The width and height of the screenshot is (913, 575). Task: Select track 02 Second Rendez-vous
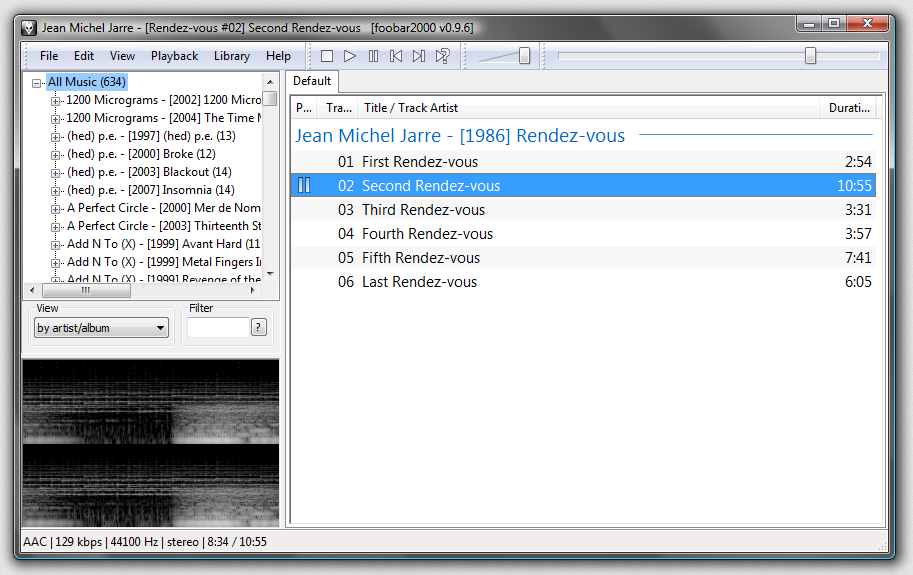[583, 186]
